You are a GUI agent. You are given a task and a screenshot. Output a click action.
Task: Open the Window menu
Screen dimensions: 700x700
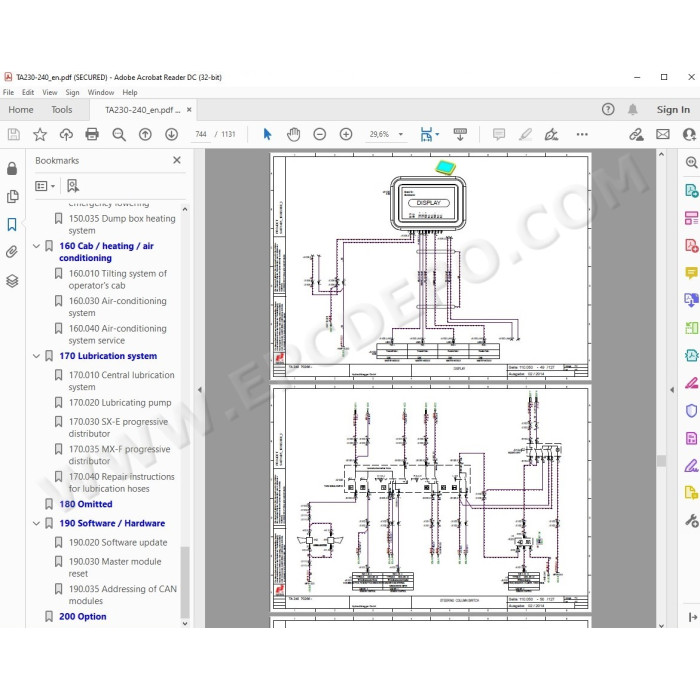(x=101, y=92)
